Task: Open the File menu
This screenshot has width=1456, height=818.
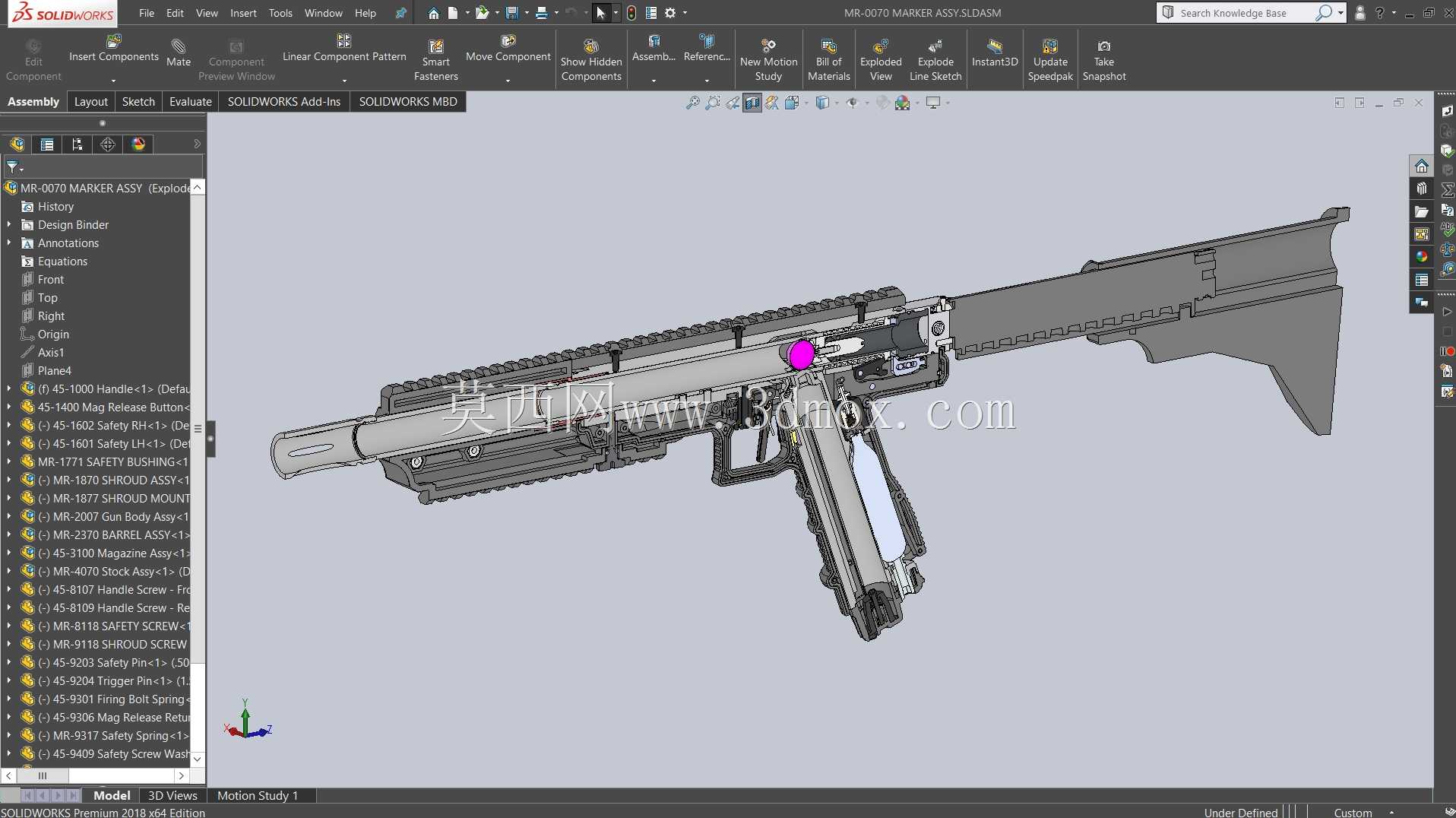Action: (x=147, y=13)
